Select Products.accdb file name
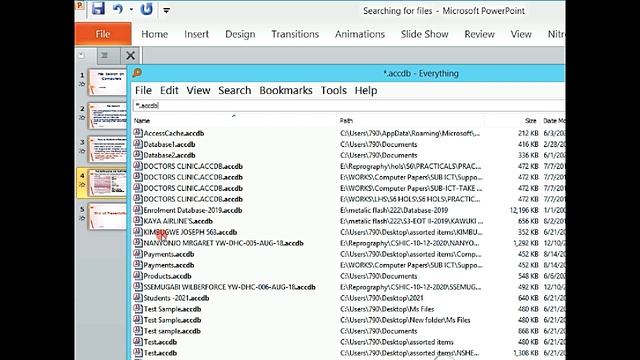Viewport: 640px width, 360px height. 167,276
